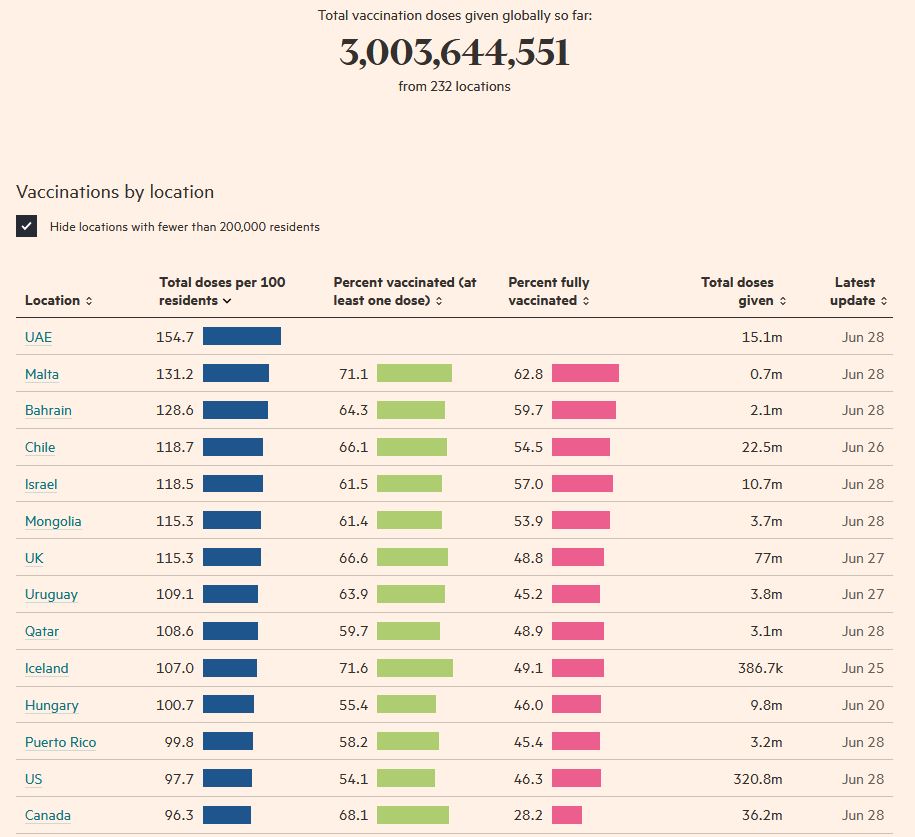
Task: Toggle the hide small locations checkbox
Action: point(27,226)
